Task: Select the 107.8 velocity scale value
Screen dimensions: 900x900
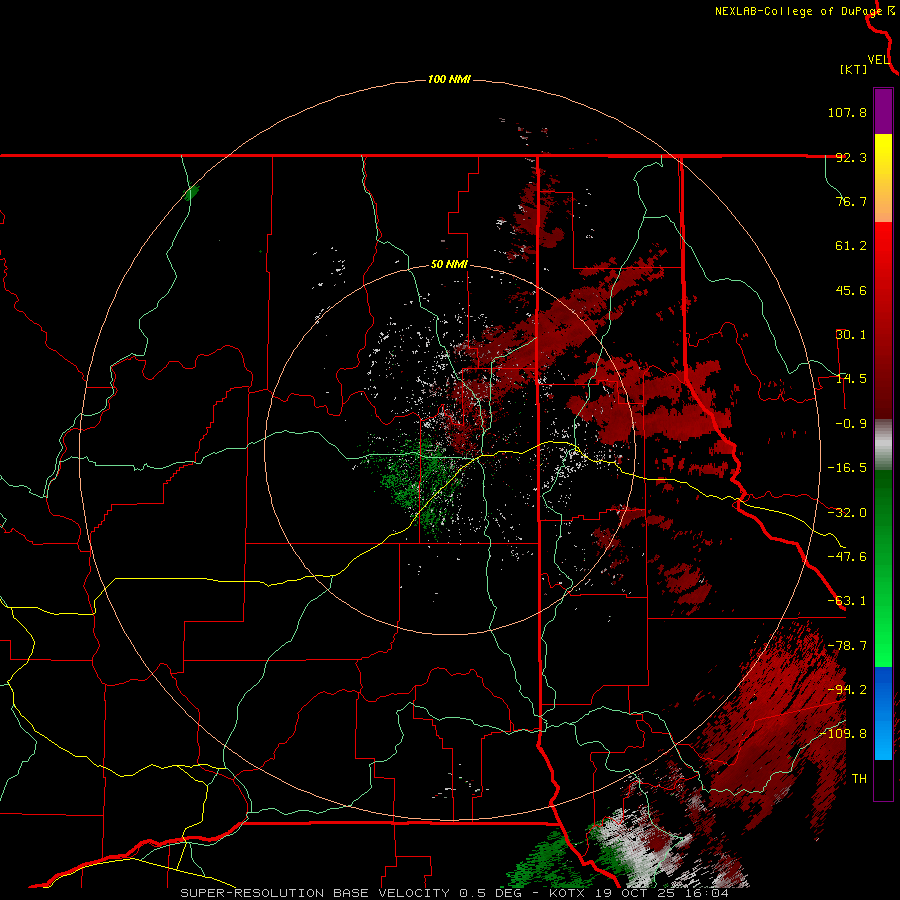Action: tap(847, 112)
